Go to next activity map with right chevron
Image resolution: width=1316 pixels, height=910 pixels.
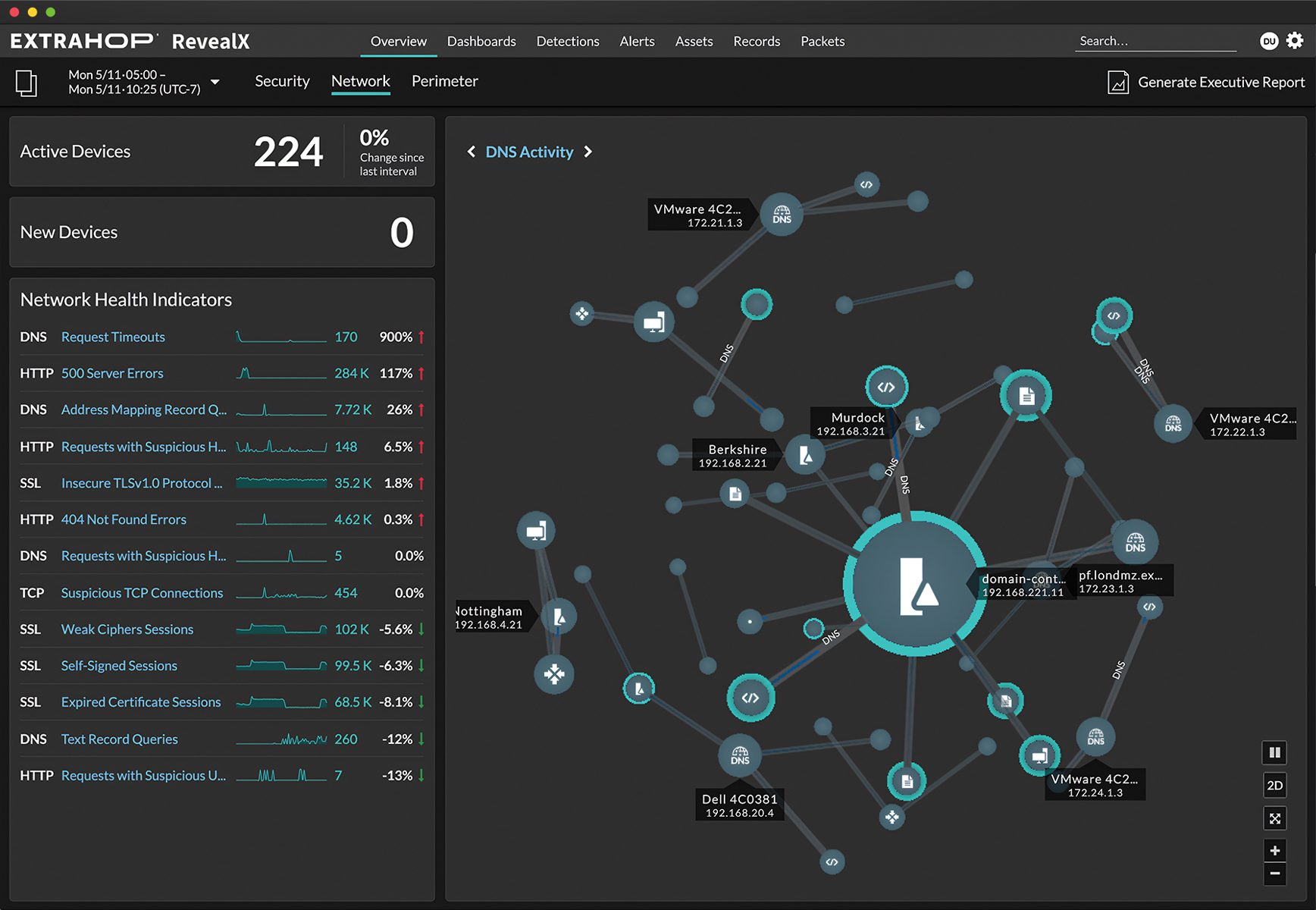[x=588, y=152]
